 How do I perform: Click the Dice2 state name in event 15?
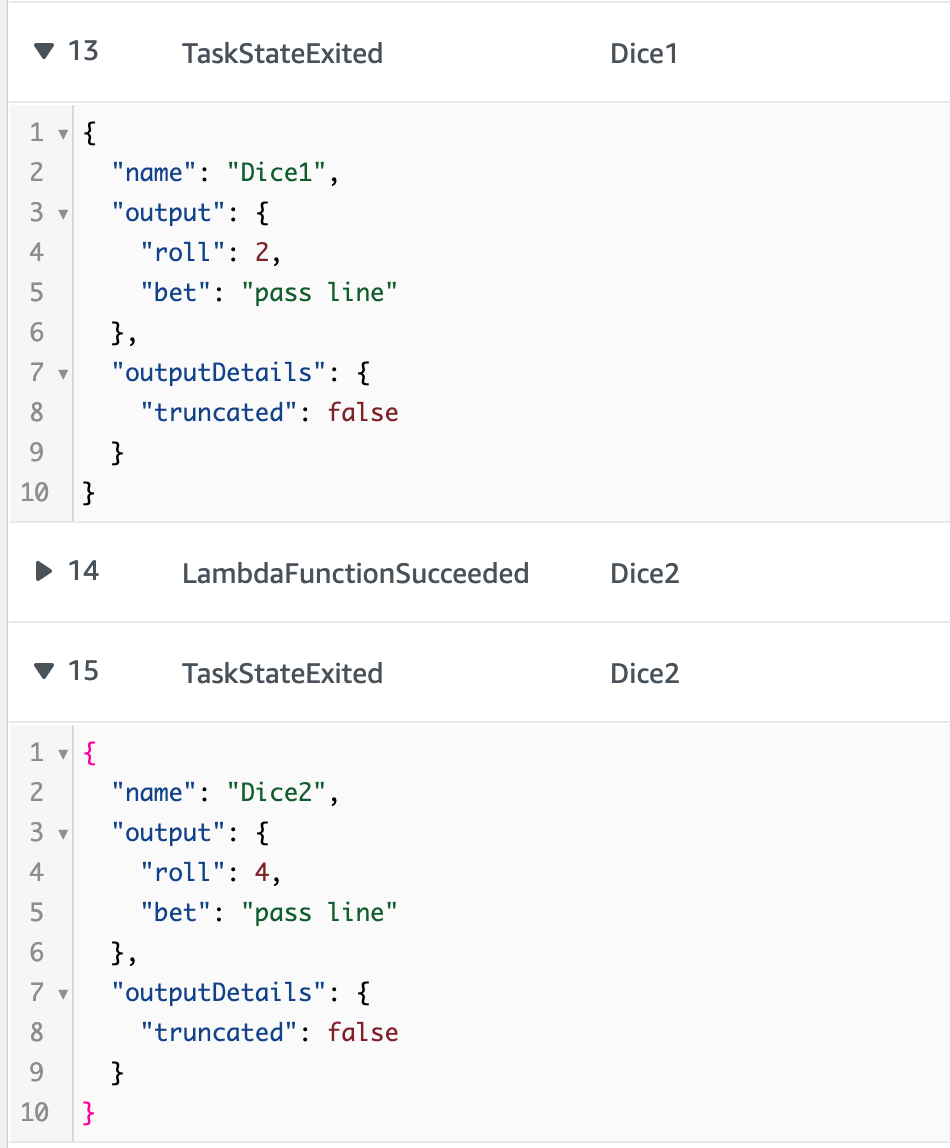pos(645,673)
